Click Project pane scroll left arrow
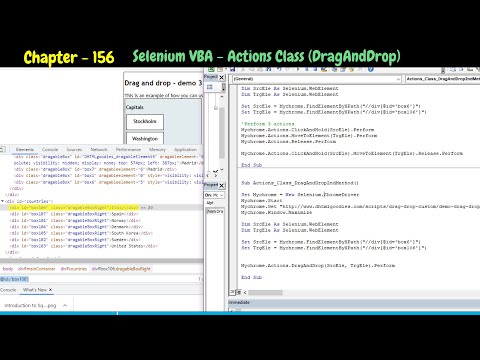The image size is (480, 360). coord(208,175)
